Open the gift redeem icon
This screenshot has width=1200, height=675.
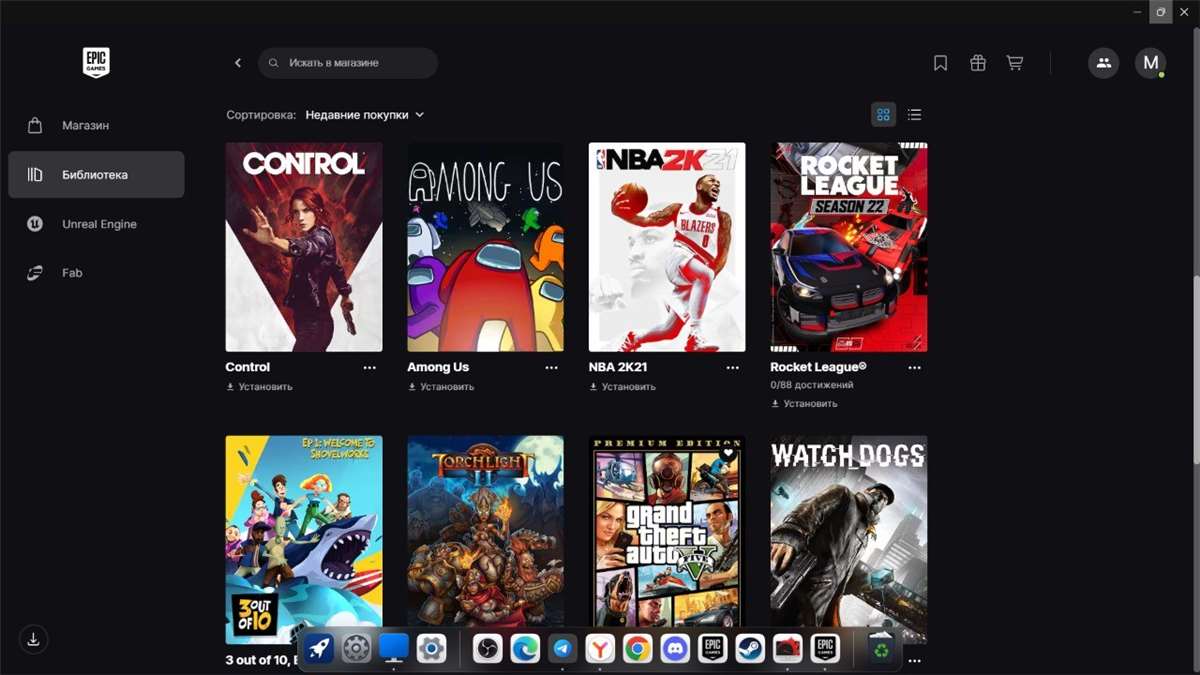pyautogui.click(x=978, y=63)
